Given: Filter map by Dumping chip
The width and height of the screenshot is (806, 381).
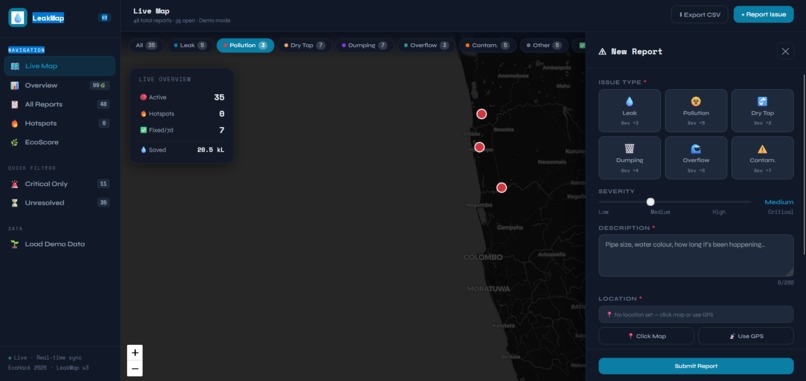Looking at the screenshot, I should (364, 45).
